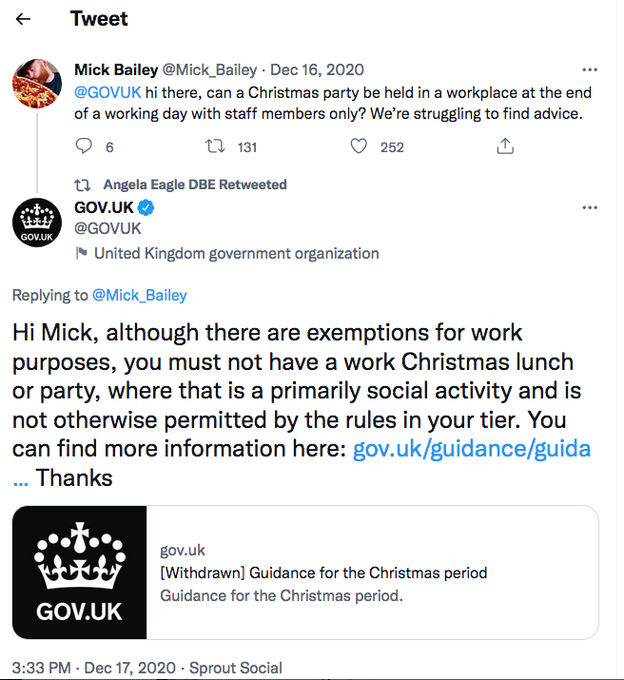Click GOV.UK verified badge icon
The width and height of the screenshot is (624, 680).
click(146, 207)
